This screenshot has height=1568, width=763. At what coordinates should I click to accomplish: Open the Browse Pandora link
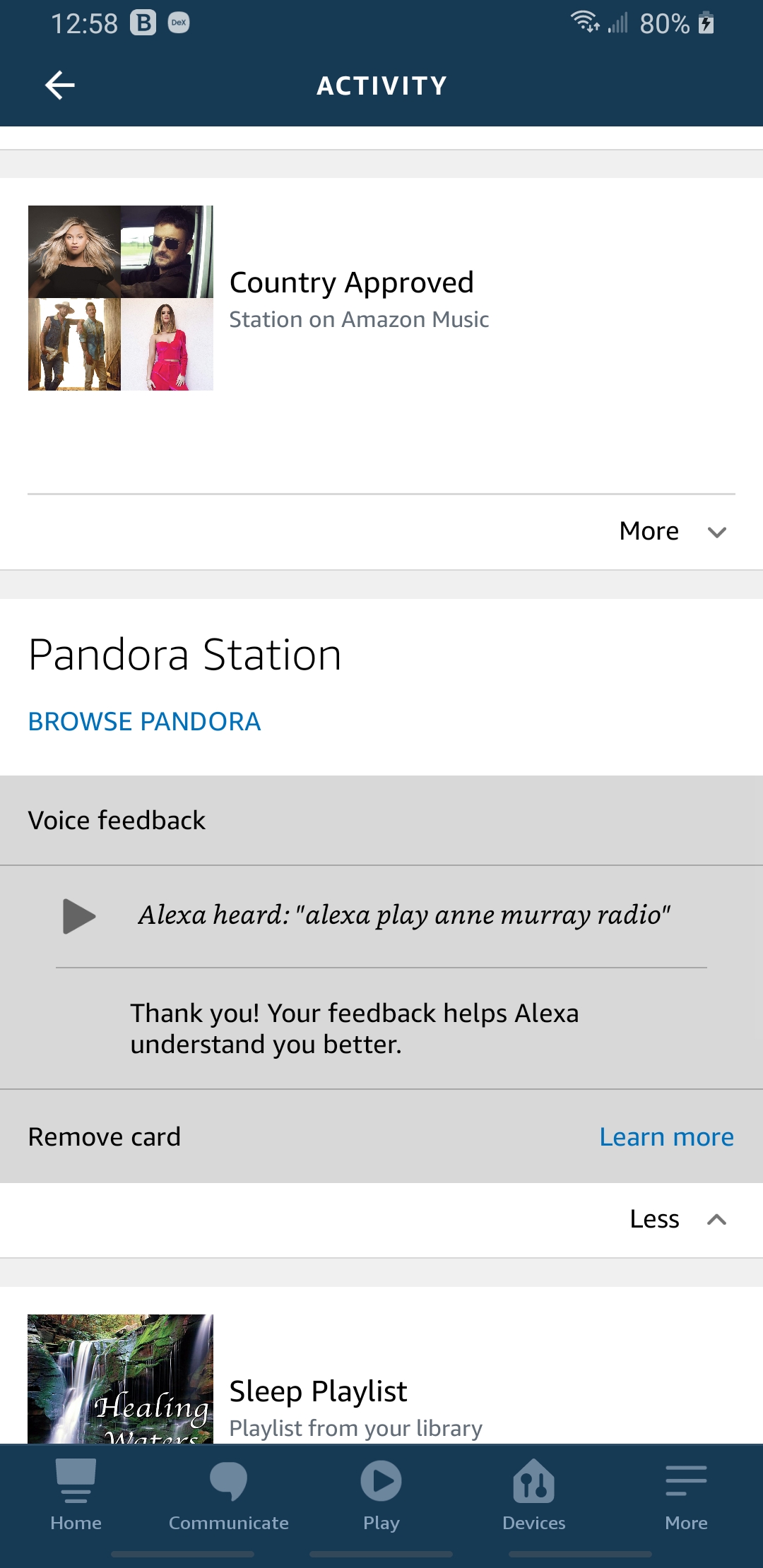click(x=145, y=721)
